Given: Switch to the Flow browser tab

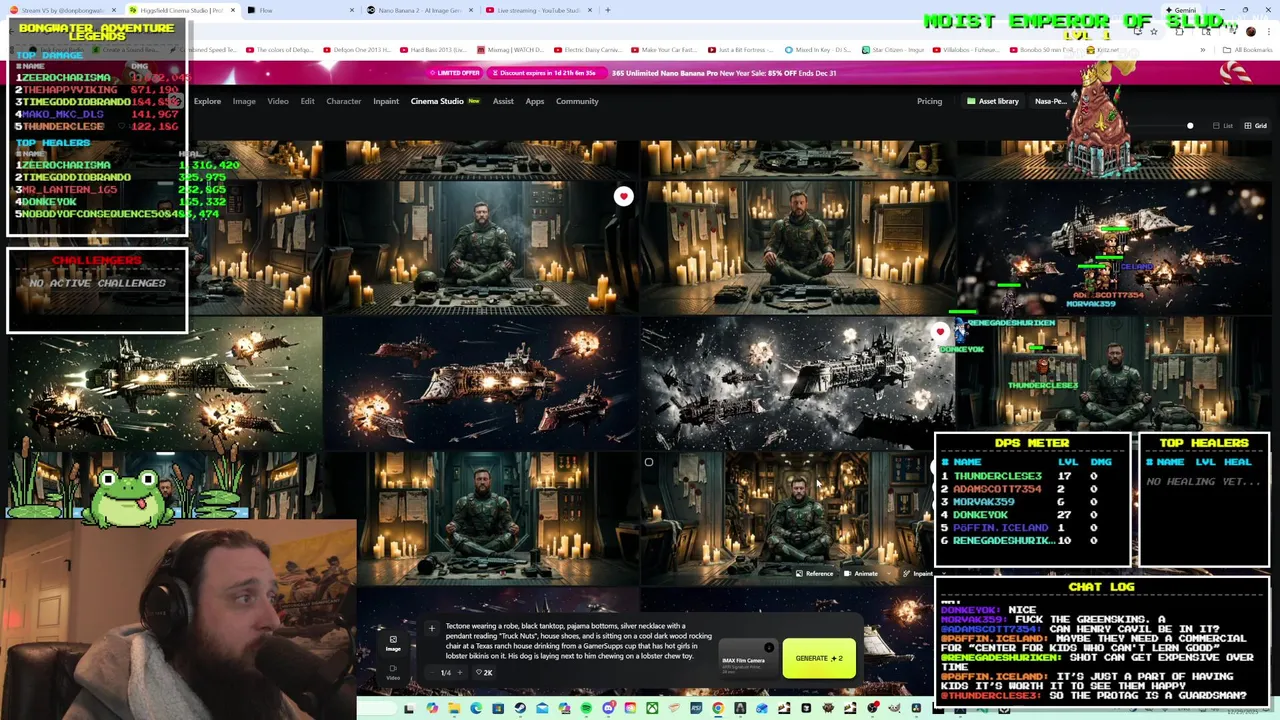Looking at the screenshot, I should pos(300,10).
